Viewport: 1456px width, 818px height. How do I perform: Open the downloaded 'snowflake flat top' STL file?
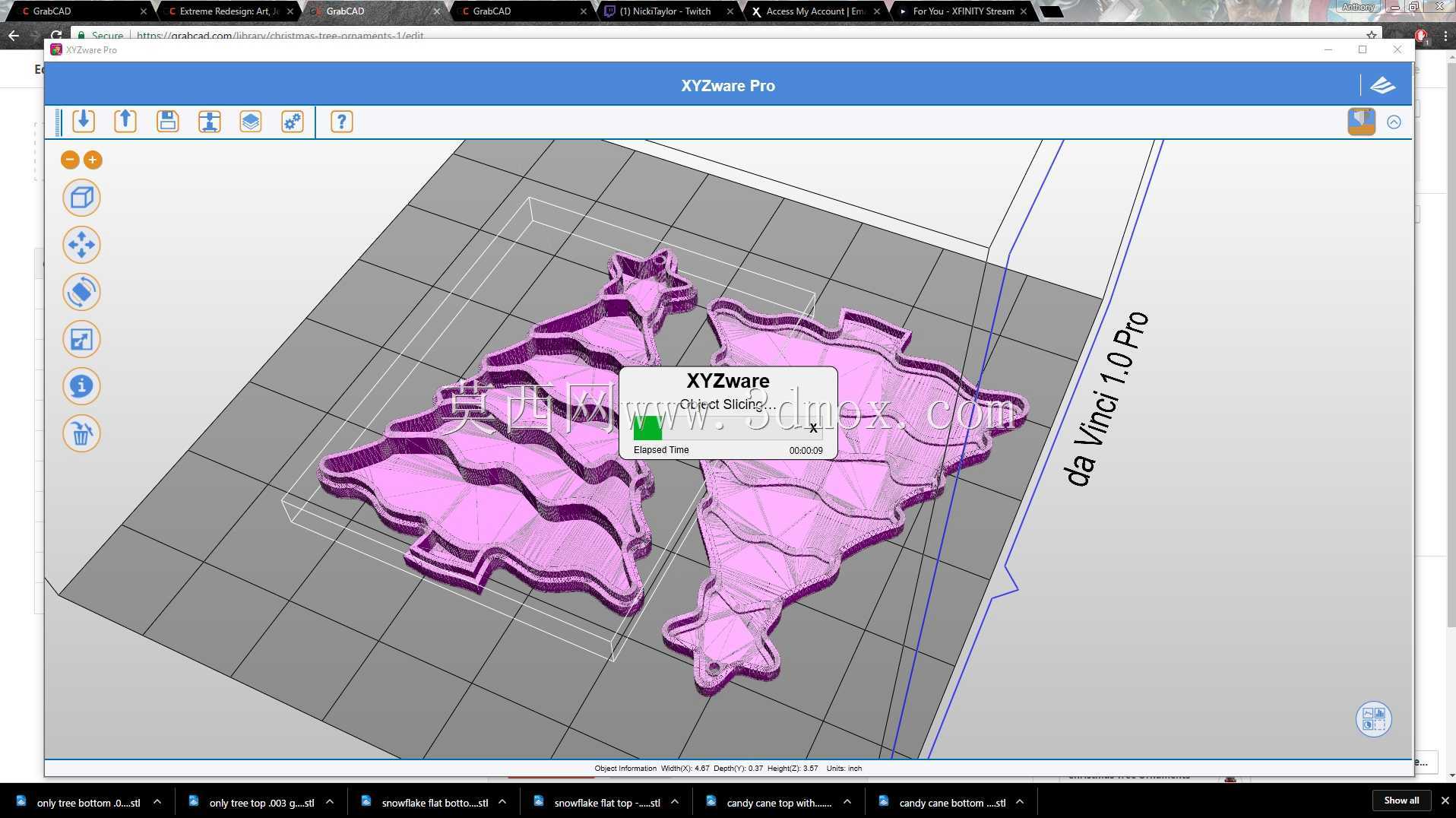[607, 802]
